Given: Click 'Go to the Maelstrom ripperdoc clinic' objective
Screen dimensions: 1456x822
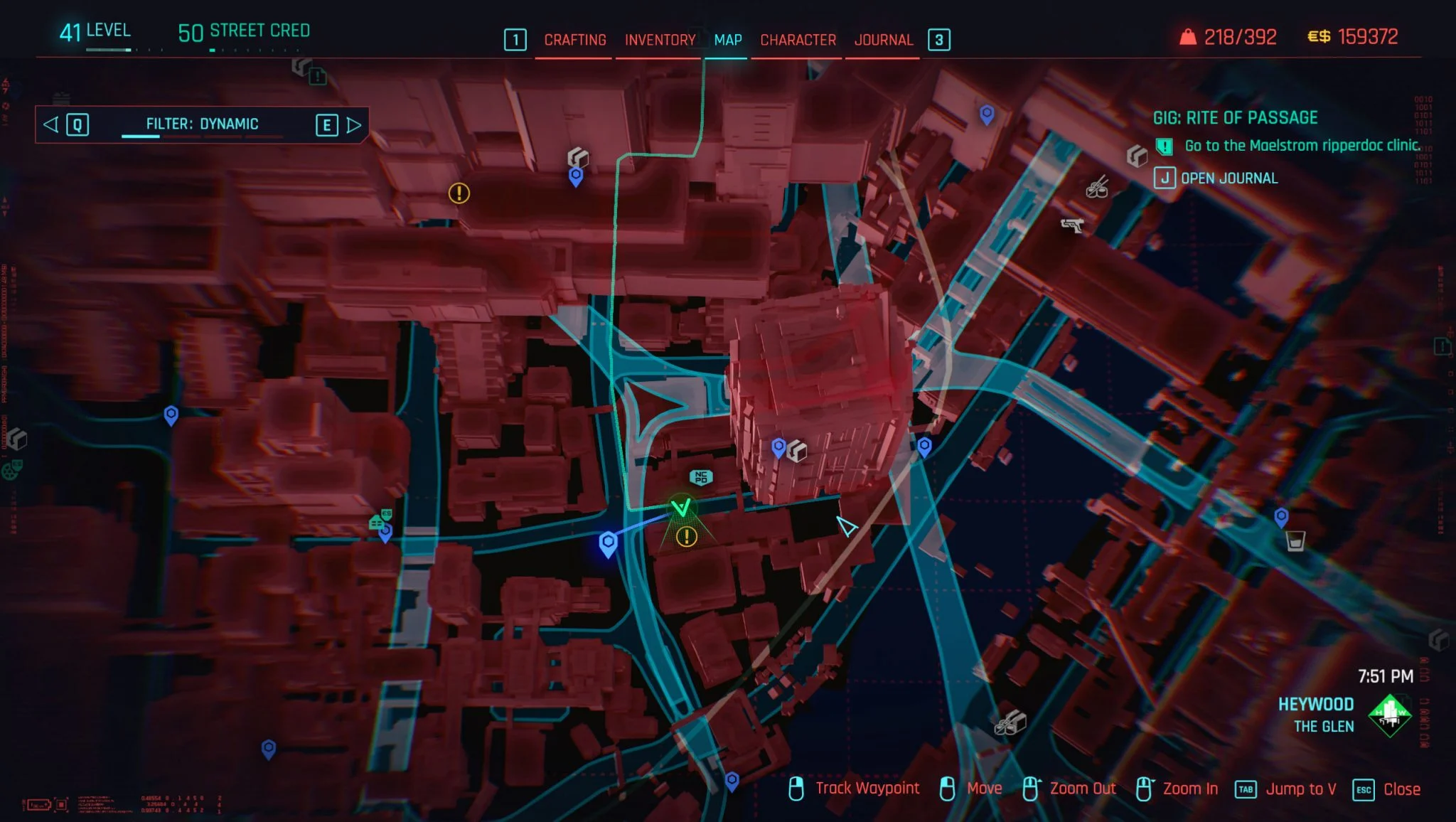Looking at the screenshot, I should (x=1302, y=145).
